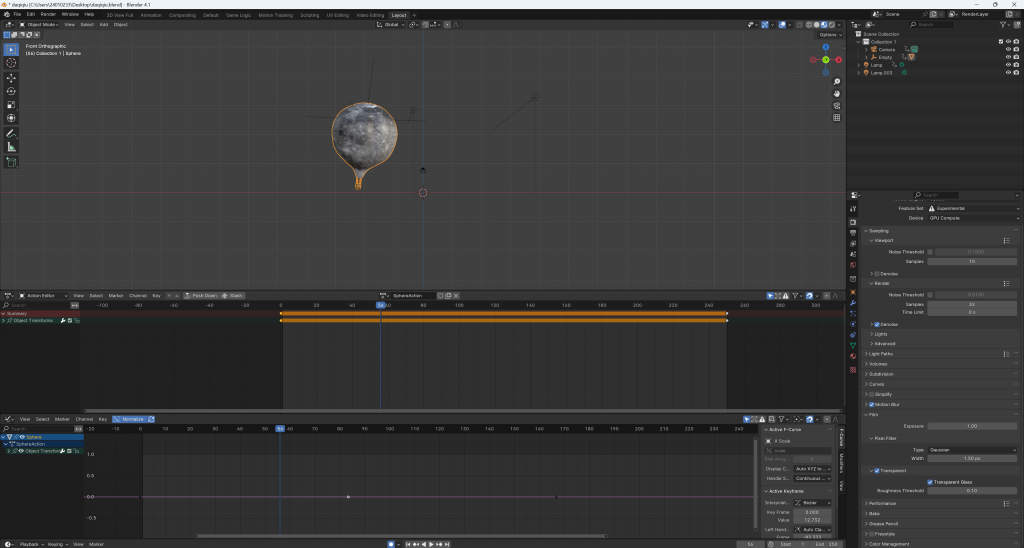Pick the Annotate tool

pyautogui.click(x=11, y=133)
